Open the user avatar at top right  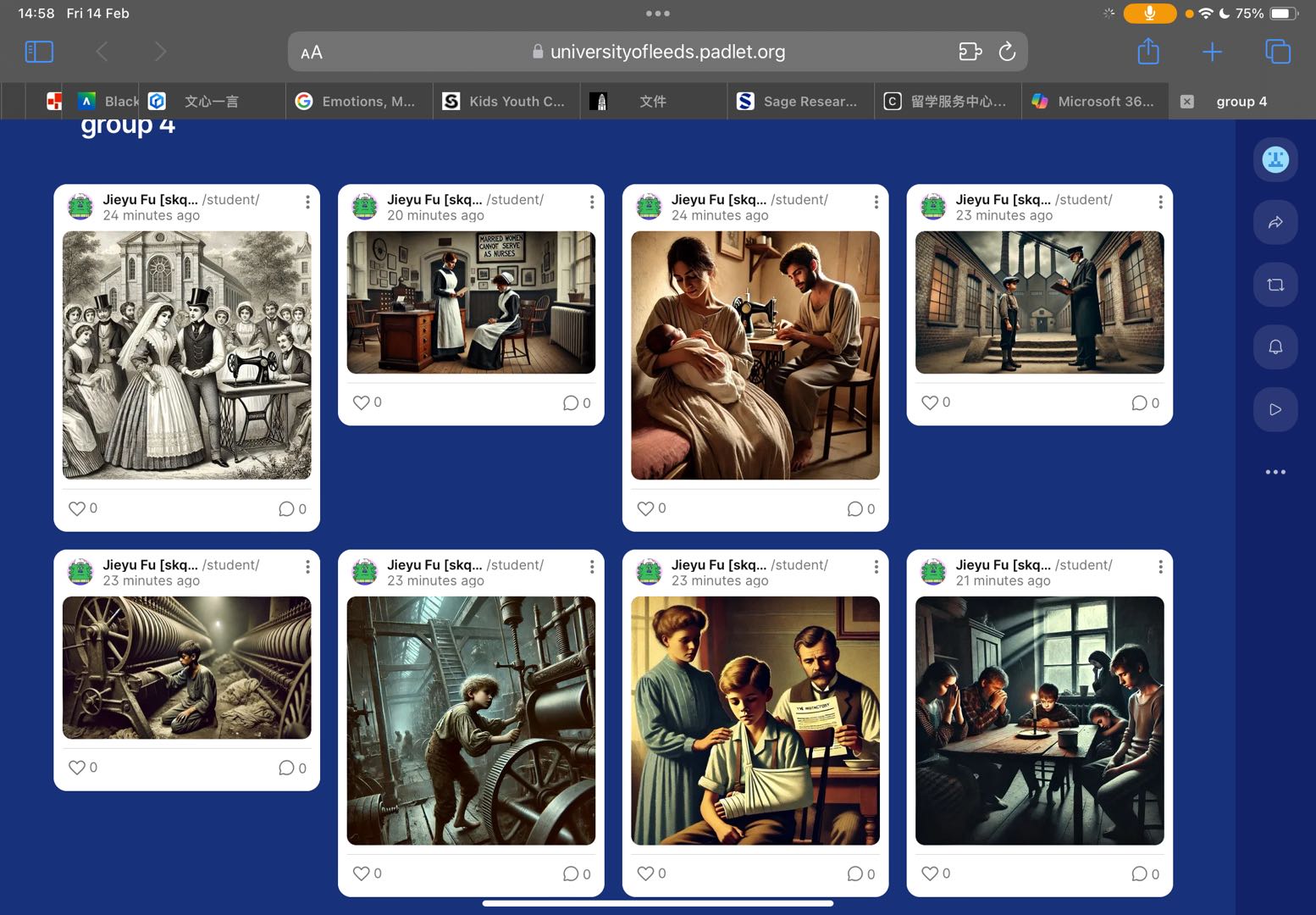pyautogui.click(x=1275, y=159)
